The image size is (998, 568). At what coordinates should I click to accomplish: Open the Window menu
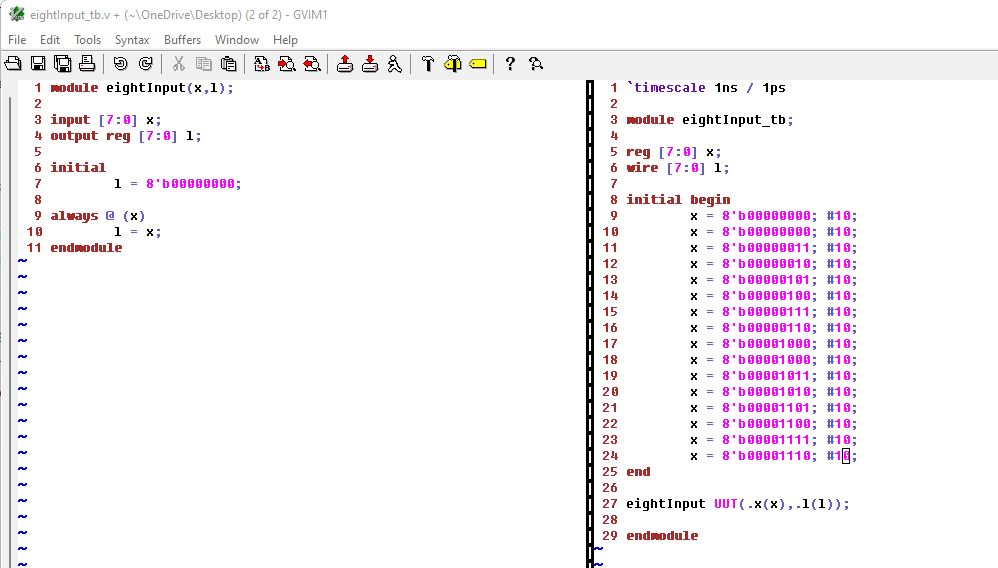237,40
